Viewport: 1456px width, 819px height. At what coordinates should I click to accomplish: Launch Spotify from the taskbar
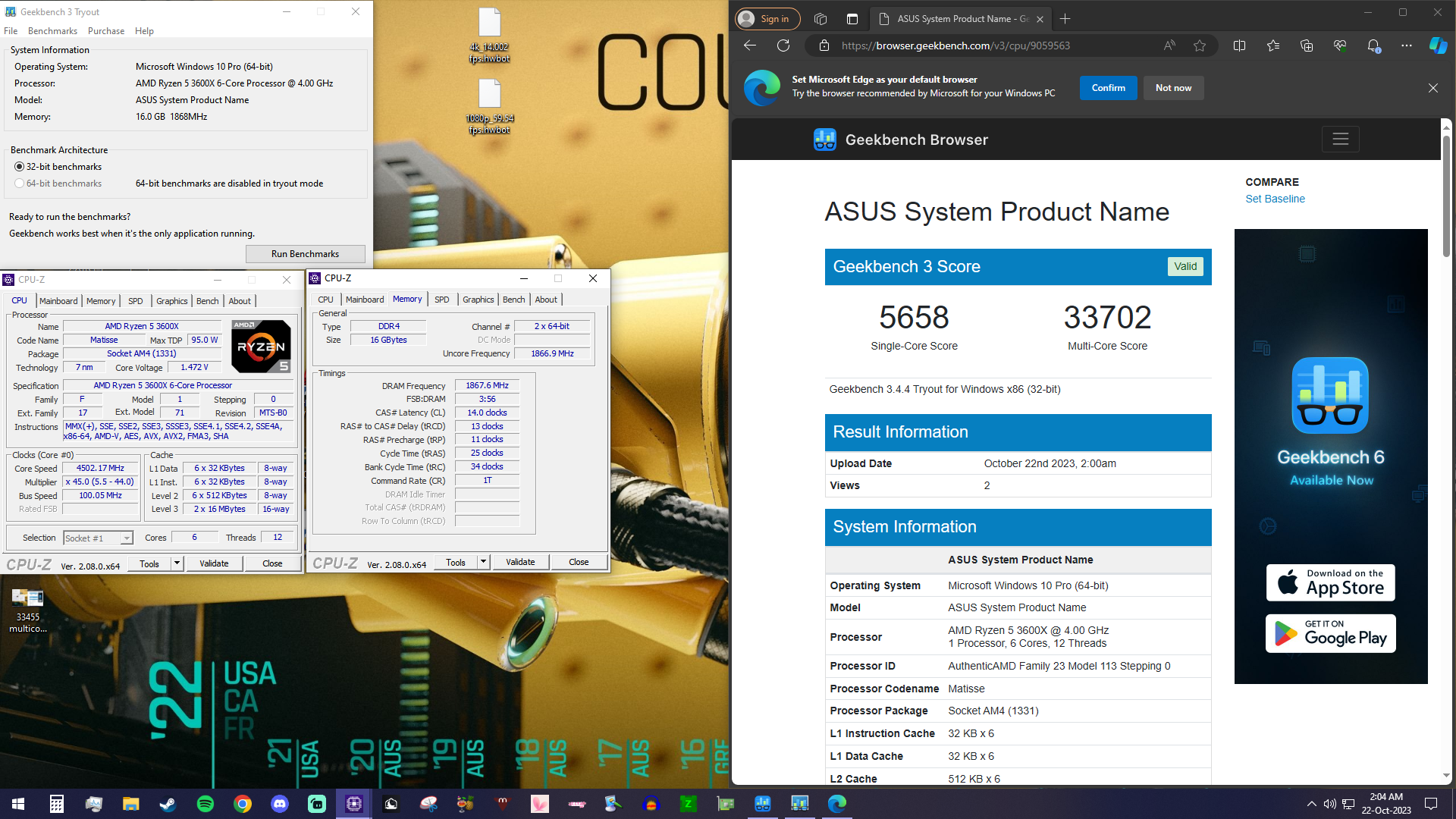[205, 804]
